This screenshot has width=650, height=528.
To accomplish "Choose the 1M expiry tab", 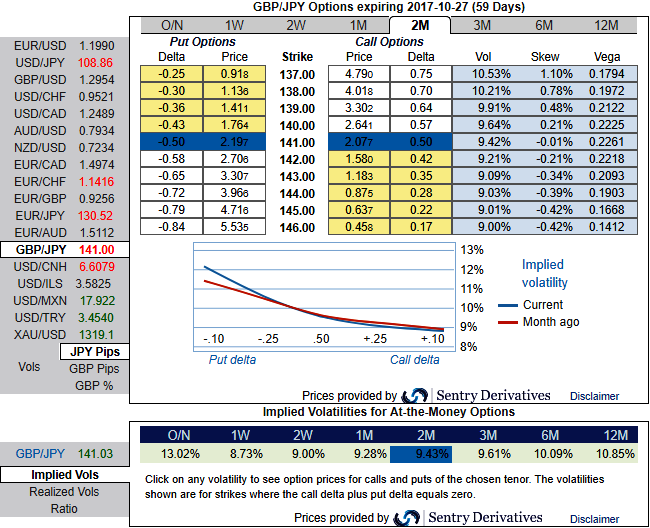I will coord(358,25).
